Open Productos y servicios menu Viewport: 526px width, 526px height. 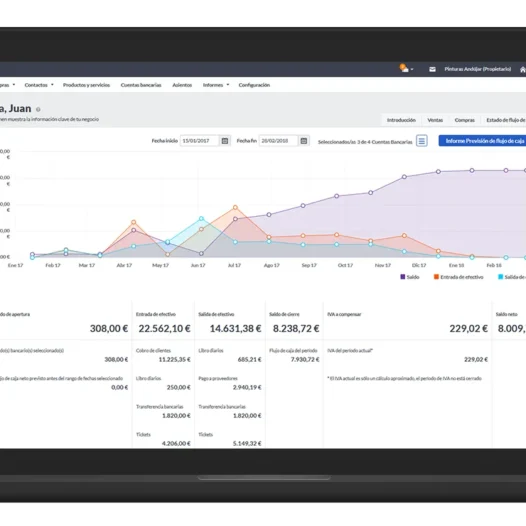[87, 85]
